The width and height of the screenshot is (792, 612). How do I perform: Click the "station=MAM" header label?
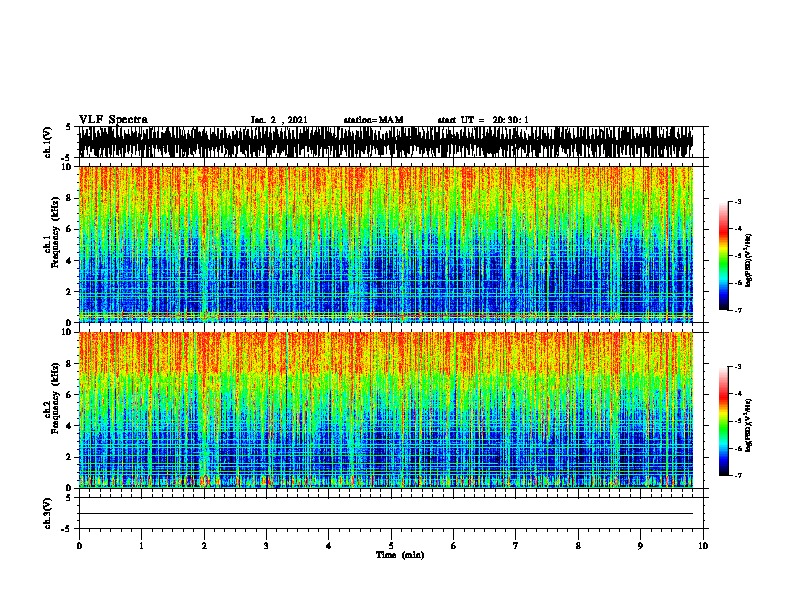(x=373, y=120)
